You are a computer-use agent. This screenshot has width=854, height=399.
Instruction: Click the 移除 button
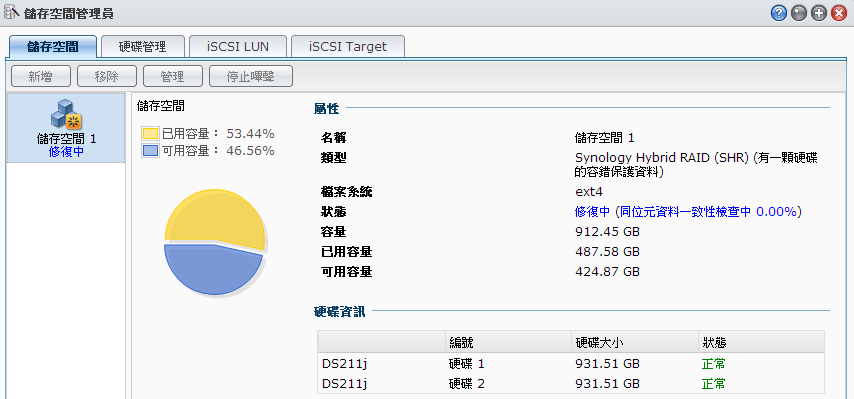(107, 77)
